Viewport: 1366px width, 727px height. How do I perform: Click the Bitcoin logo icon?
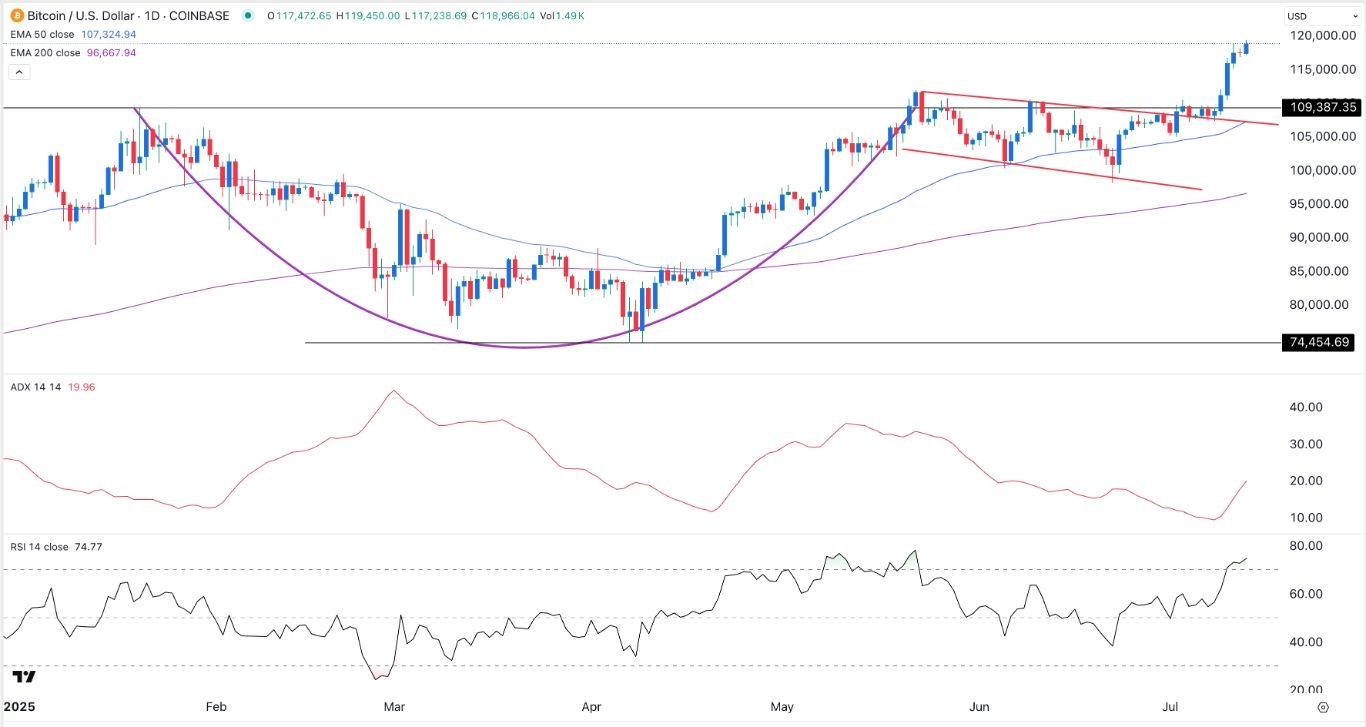[x=17, y=16]
